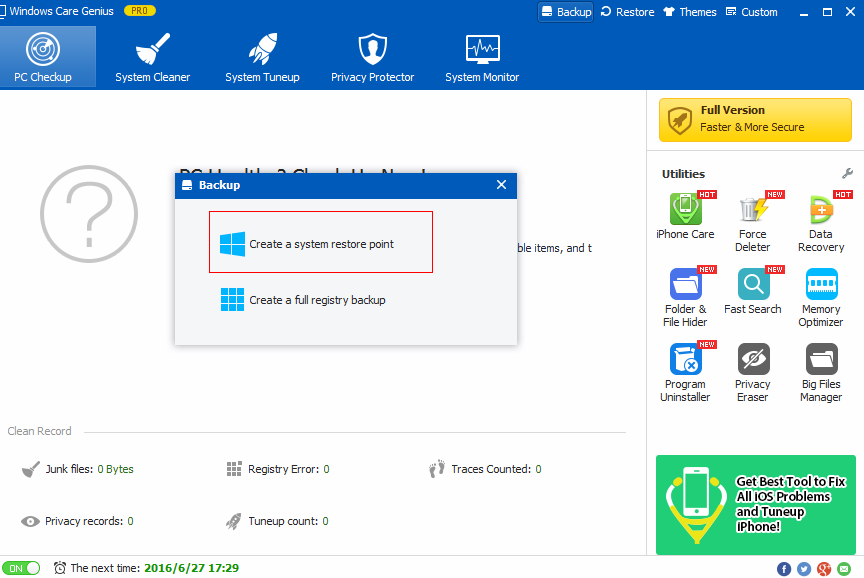Image resolution: width=864 pixels, height=578 pixels.
Task: Launch Big Files Manager utility
Action: click(821, 372)
